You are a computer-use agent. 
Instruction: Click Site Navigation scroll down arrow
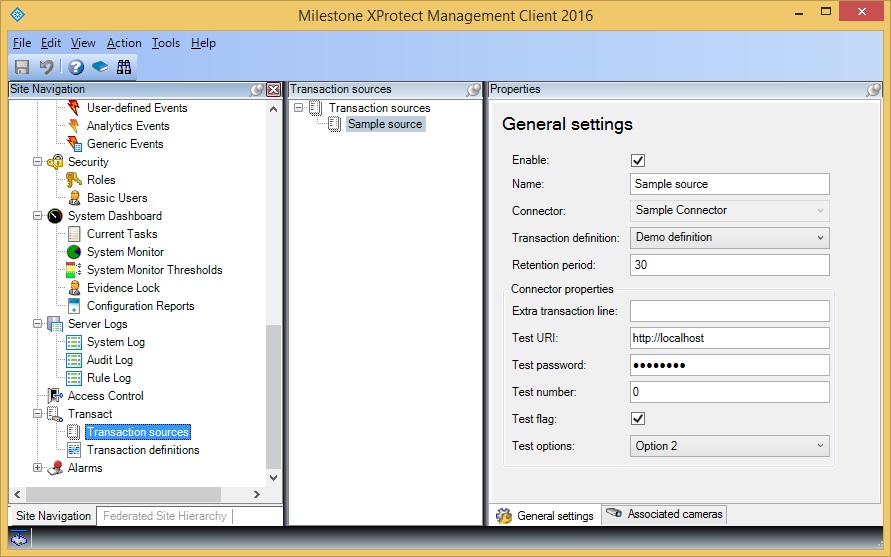pyautogui.click(x=273, y=477)
